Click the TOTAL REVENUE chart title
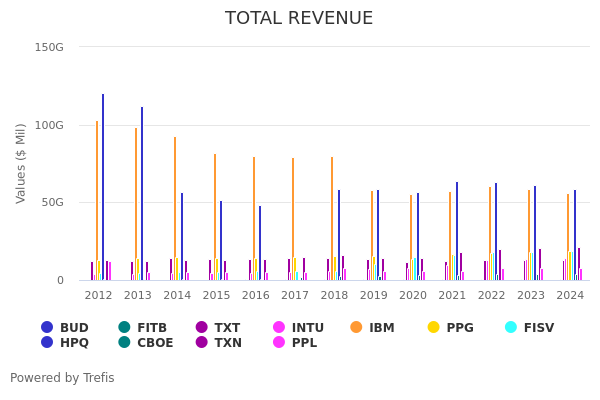Image resolution: width=600 pixels, height=400 pixels. pyautogui.click(x=299, y=19)
